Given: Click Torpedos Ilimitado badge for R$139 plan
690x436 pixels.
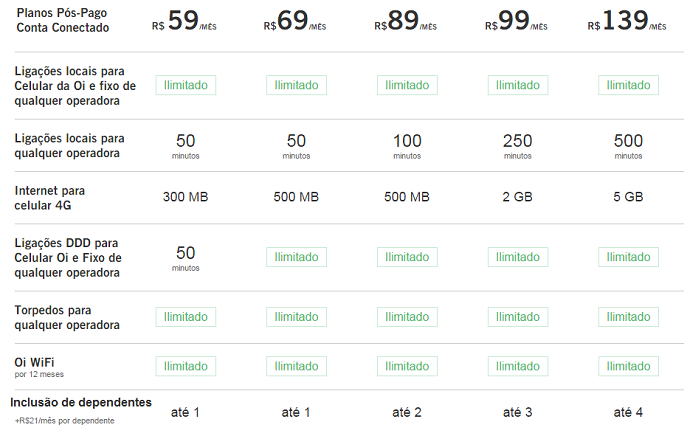Looking at the screenshot, I should pos(628,317).
